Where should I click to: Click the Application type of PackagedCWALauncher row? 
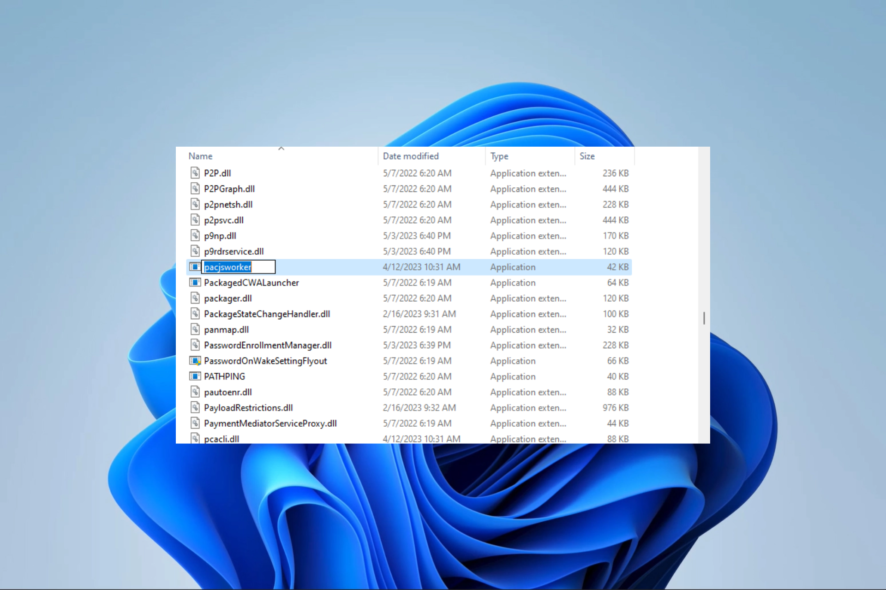click(x=513, y=283)
